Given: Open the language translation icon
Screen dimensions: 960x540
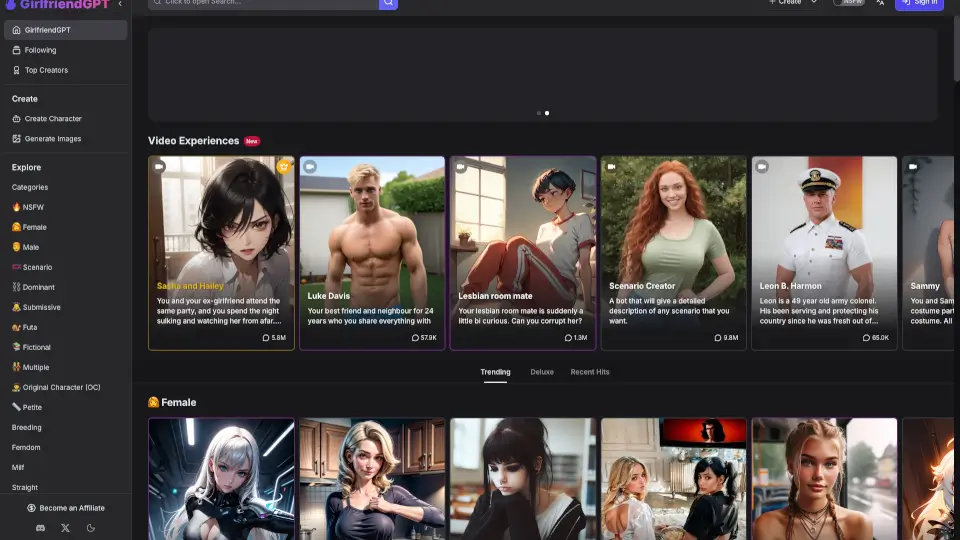Looking at the screenshot, I should point(880,3).
